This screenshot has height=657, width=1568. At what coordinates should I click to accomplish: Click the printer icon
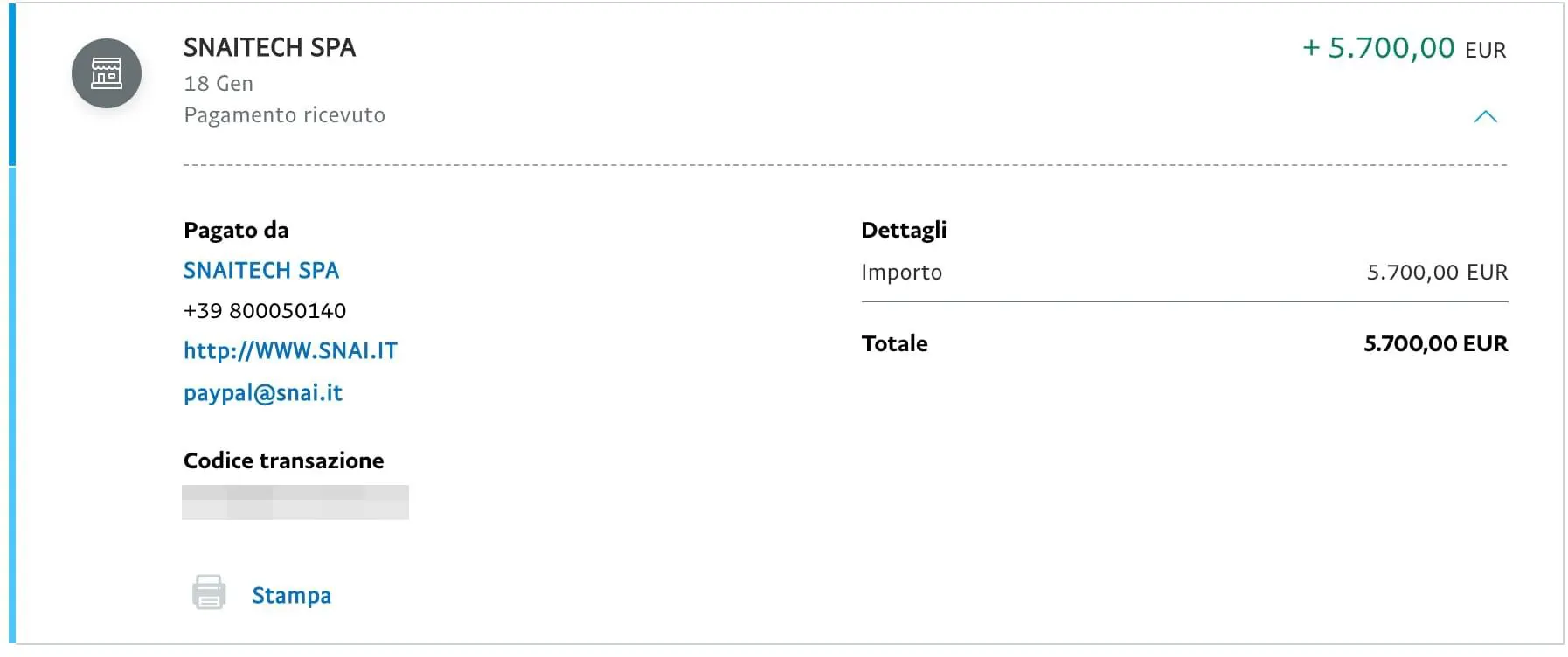coord(209,592)
